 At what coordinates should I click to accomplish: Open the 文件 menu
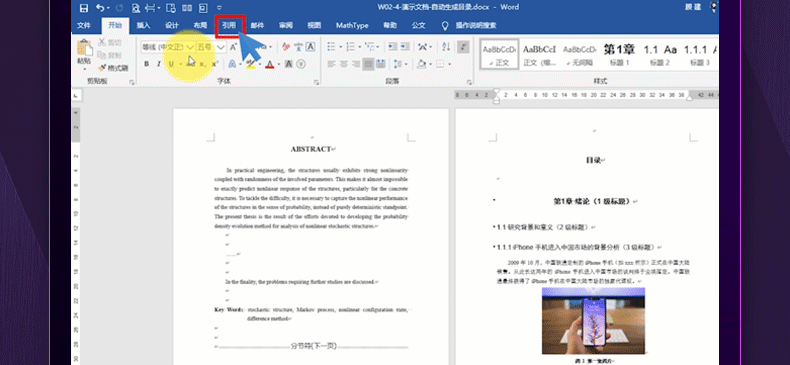coord(84,26)
